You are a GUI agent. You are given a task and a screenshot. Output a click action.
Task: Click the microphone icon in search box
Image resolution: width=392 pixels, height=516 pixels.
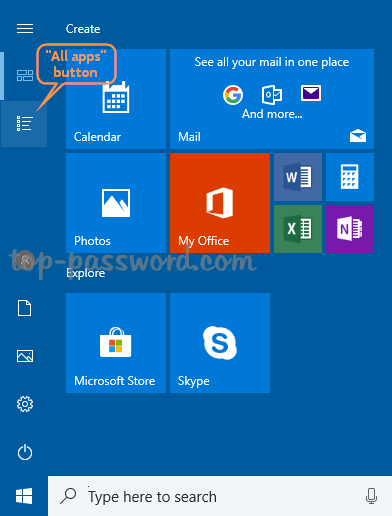pos(371,496)
